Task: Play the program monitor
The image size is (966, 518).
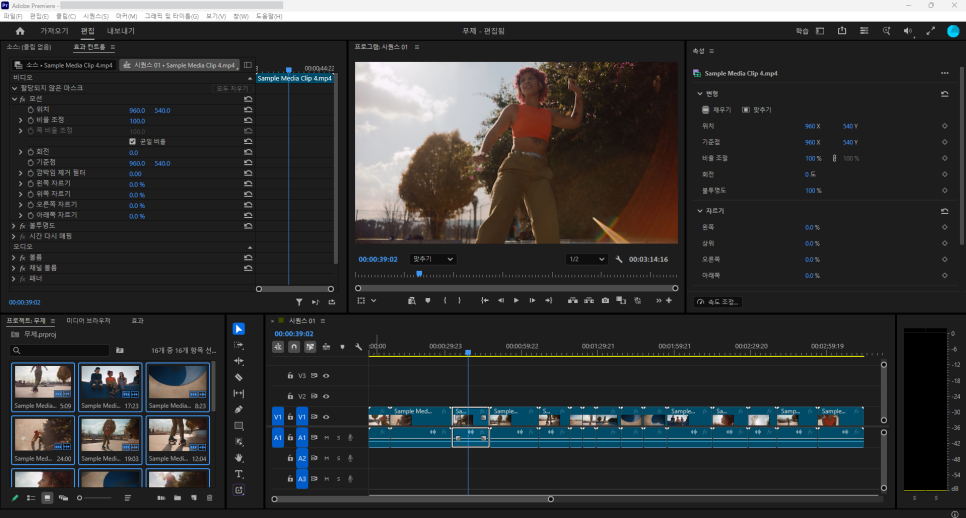Action: (x=516, y=301)
